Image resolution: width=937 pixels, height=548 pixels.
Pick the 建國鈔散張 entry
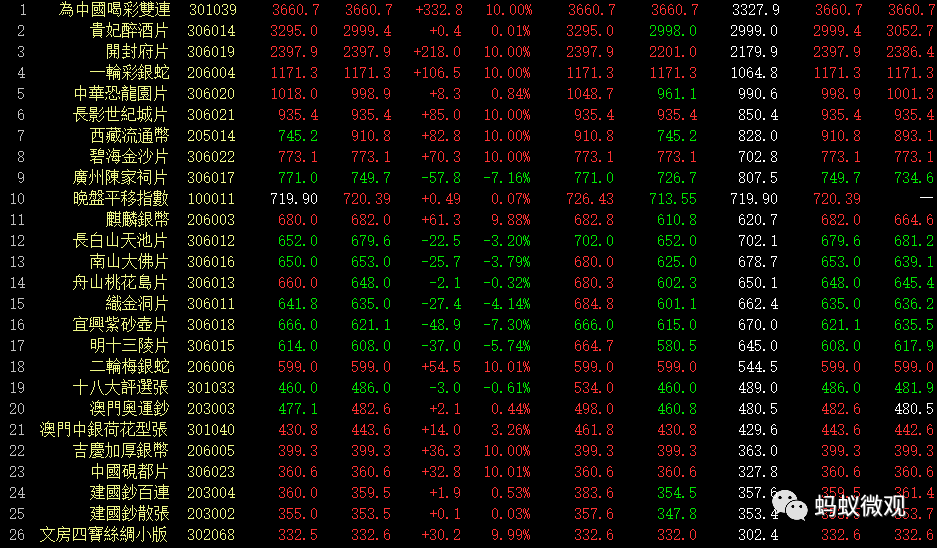click(x=130, y=514)
